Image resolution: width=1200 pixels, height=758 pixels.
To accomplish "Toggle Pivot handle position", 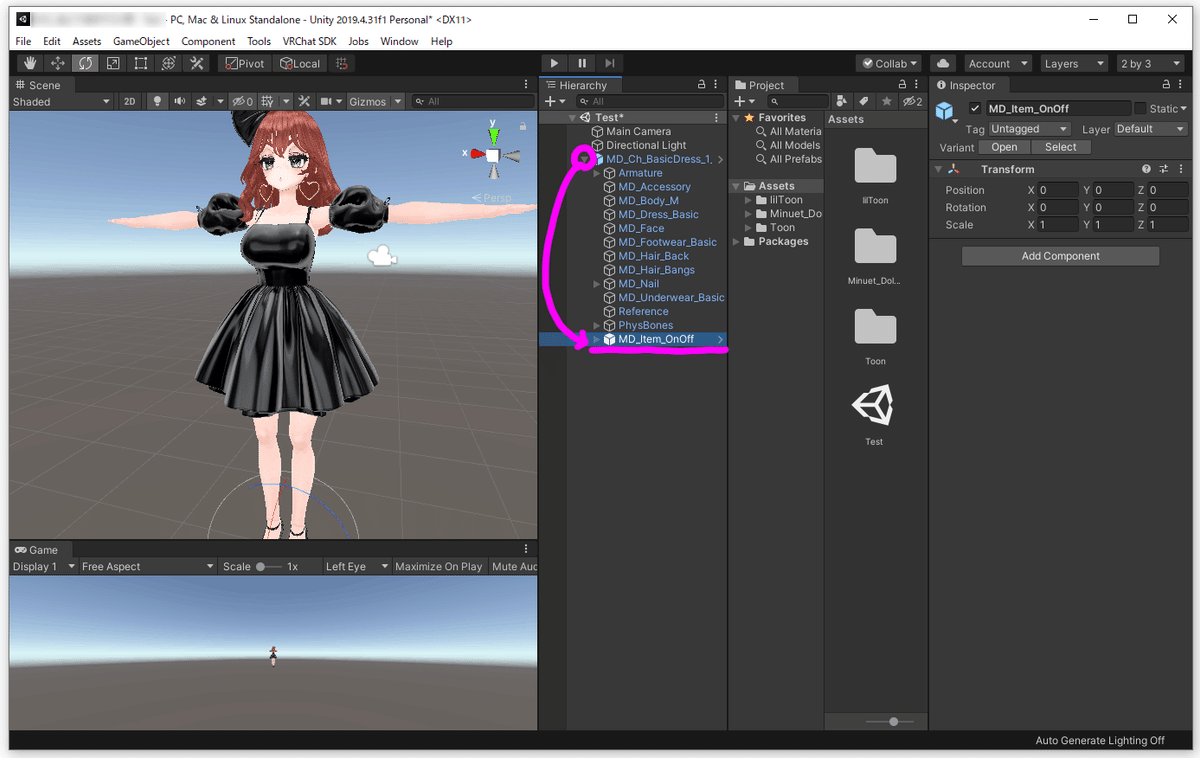I will (x=246, y=63).
